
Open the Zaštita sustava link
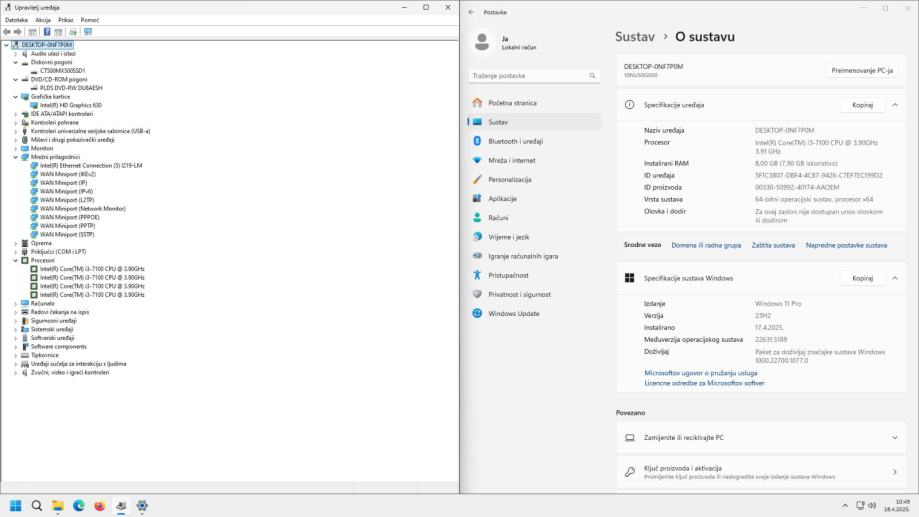point(773,246)
